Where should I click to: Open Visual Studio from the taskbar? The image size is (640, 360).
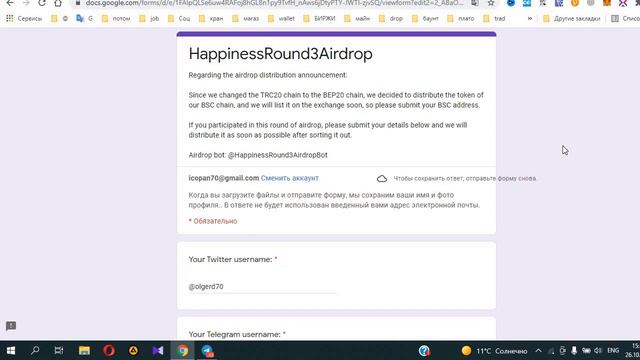coord(158,351)
